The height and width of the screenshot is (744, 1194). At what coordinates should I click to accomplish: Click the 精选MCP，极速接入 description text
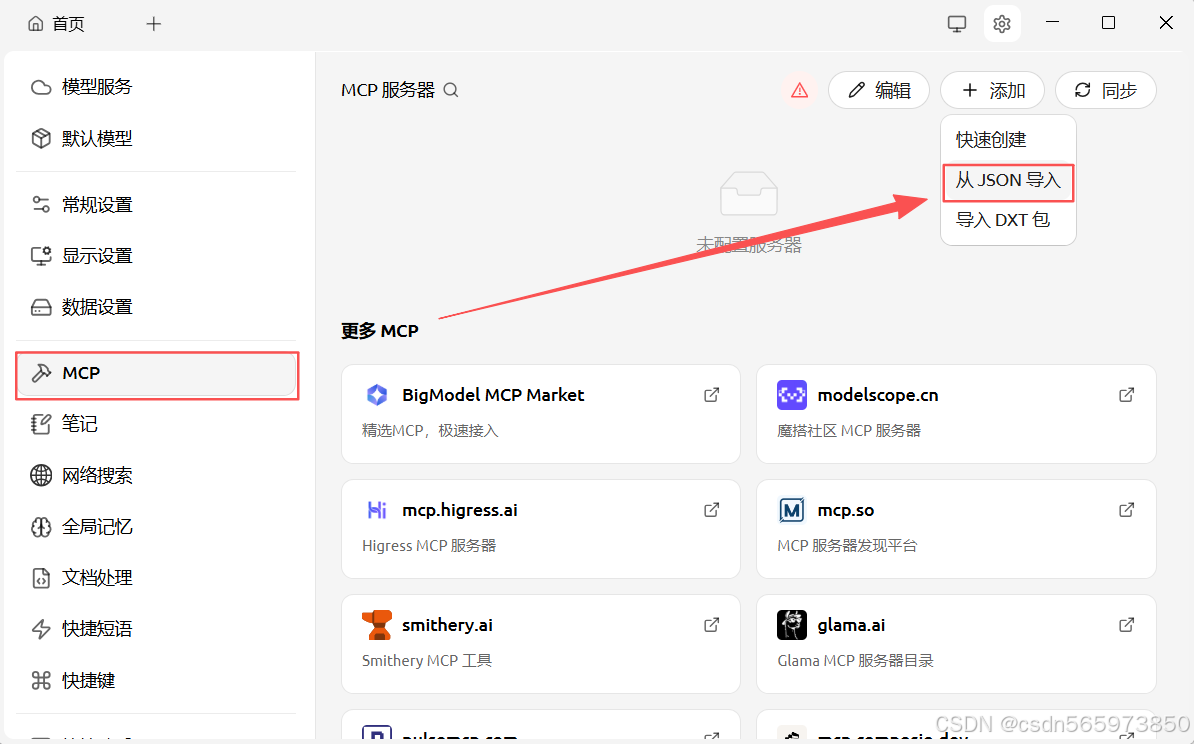coord(430,431)
